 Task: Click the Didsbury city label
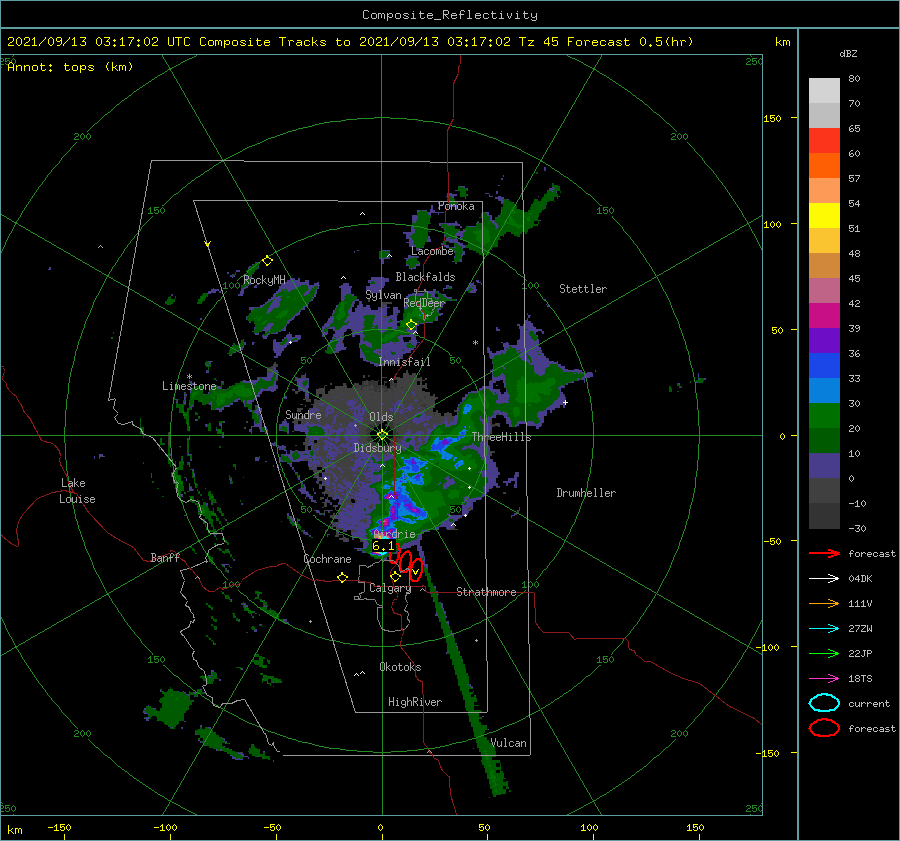[x=378, y=448]
